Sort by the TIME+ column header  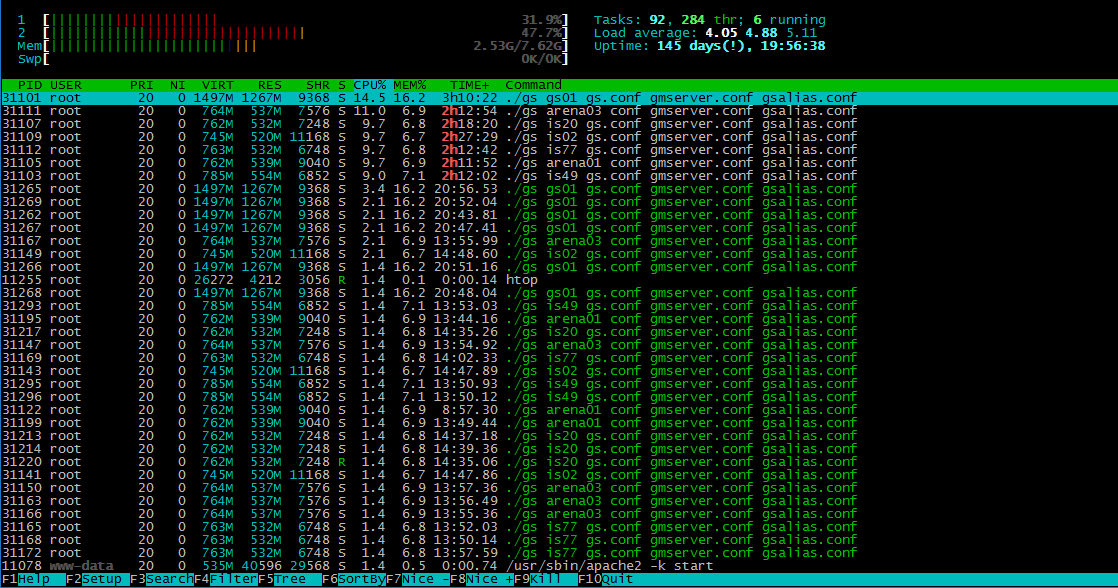[x=470, y=85]
